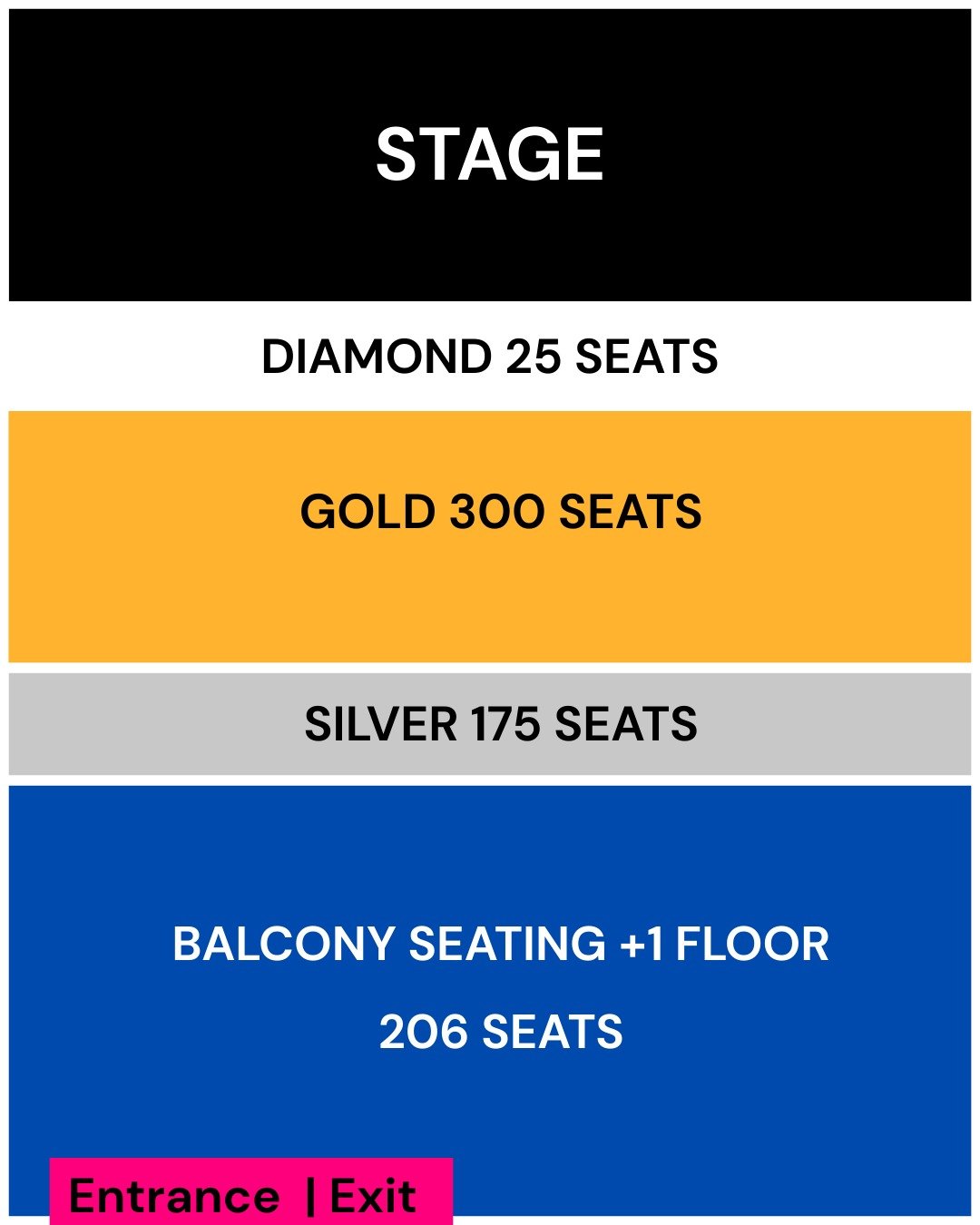Select the word DIAMOND in the seating label
Image resolution: width=980 pixels, height=1225 pixels.
click(376, 357)
